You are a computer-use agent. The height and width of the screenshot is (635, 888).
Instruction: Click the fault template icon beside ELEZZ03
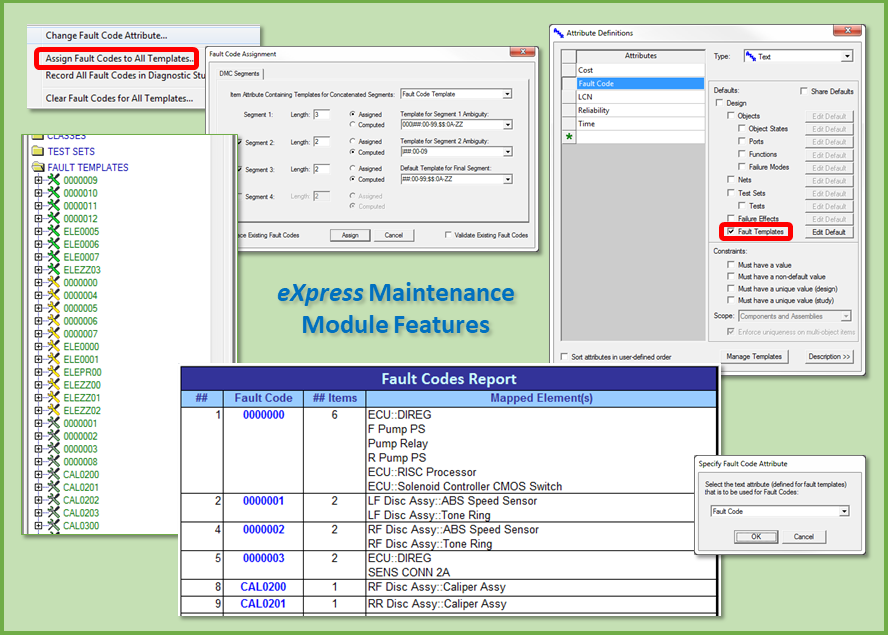point(54,270)
